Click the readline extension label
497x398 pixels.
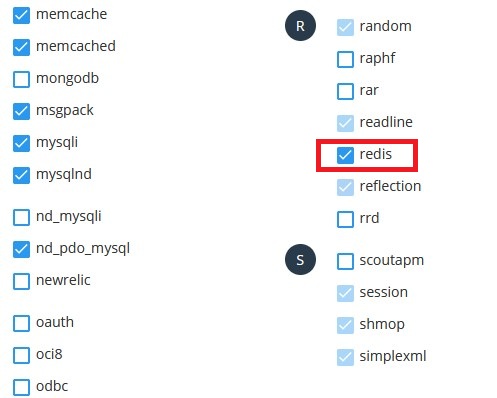(x=386, y=122)
